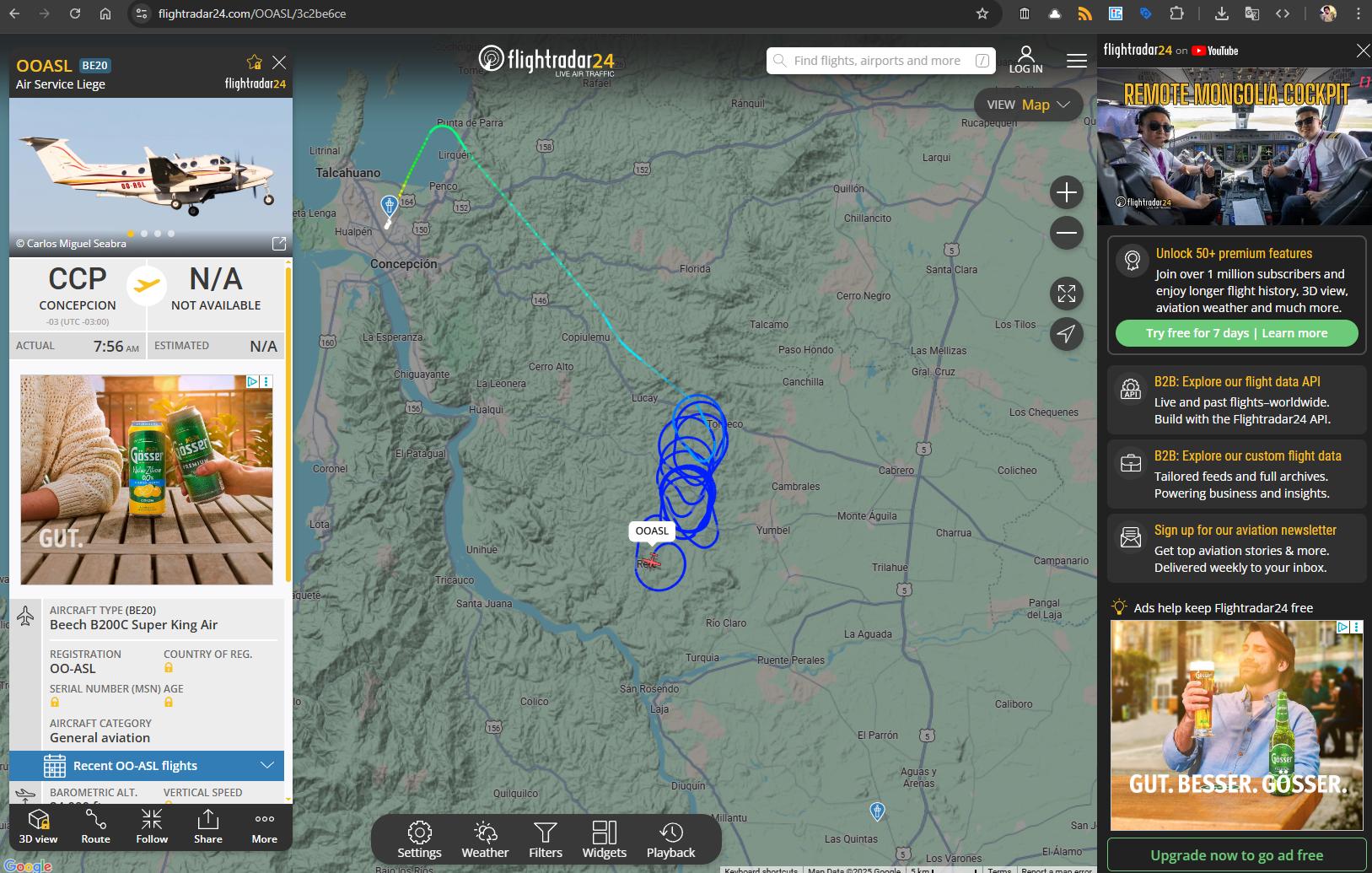This screenshot has height=873, width=1372.
Task: Go back in browser history
Action: coord(14,13)
